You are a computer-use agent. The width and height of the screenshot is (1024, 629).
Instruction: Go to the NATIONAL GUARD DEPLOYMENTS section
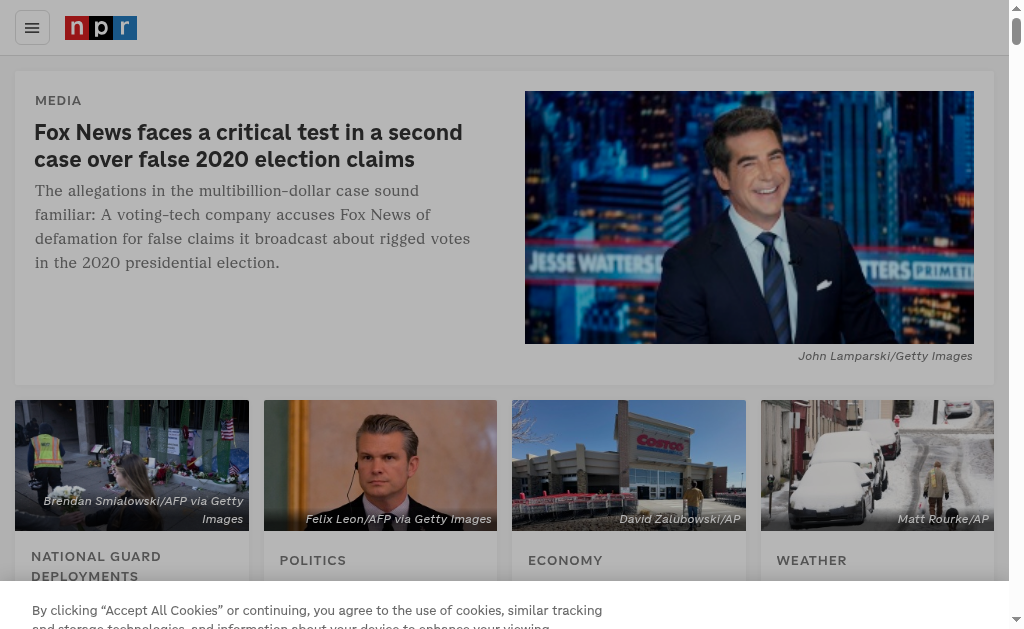pos(96,566)
